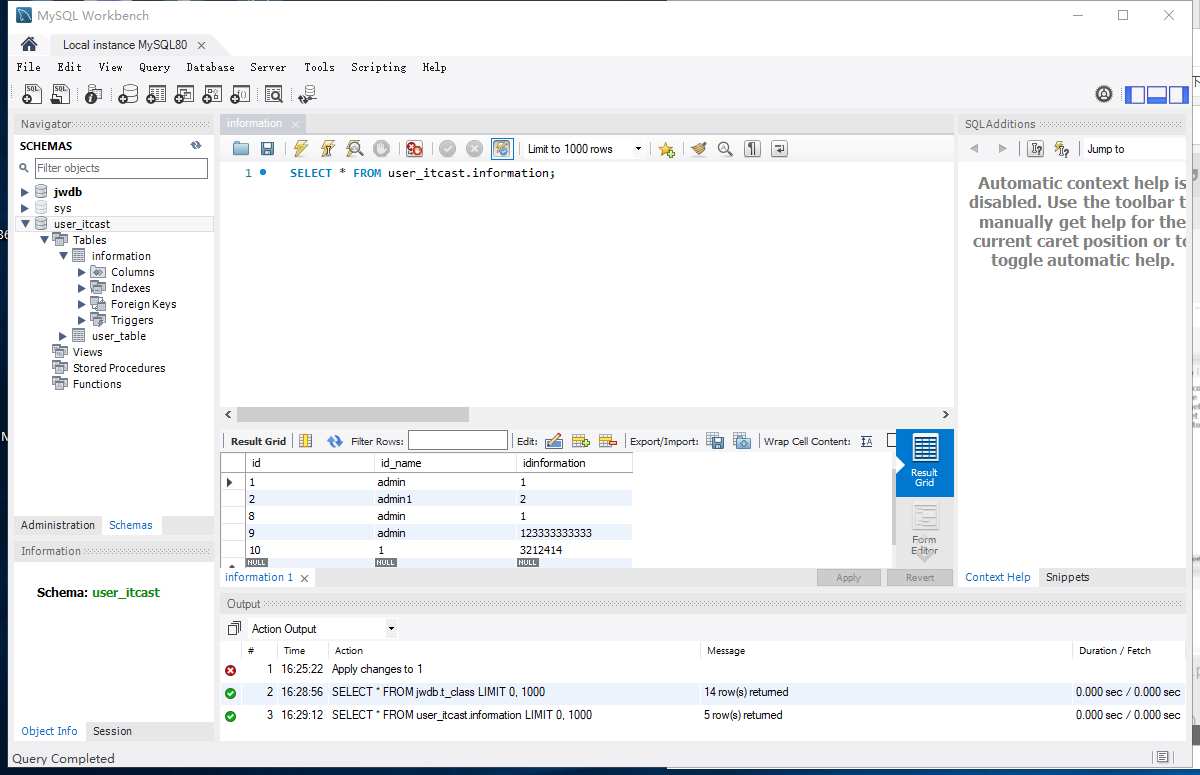Click the beautify SQL script broom icon

click(x=698, y=148)
